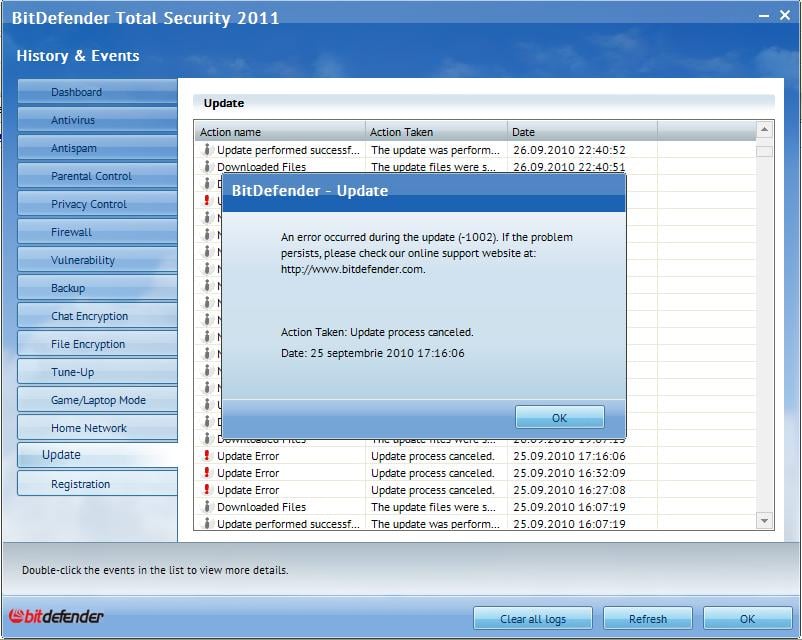This screenshot has height=640, width=802.
Task: Select Parental Control in the sidebar
Action: point(97,176)
